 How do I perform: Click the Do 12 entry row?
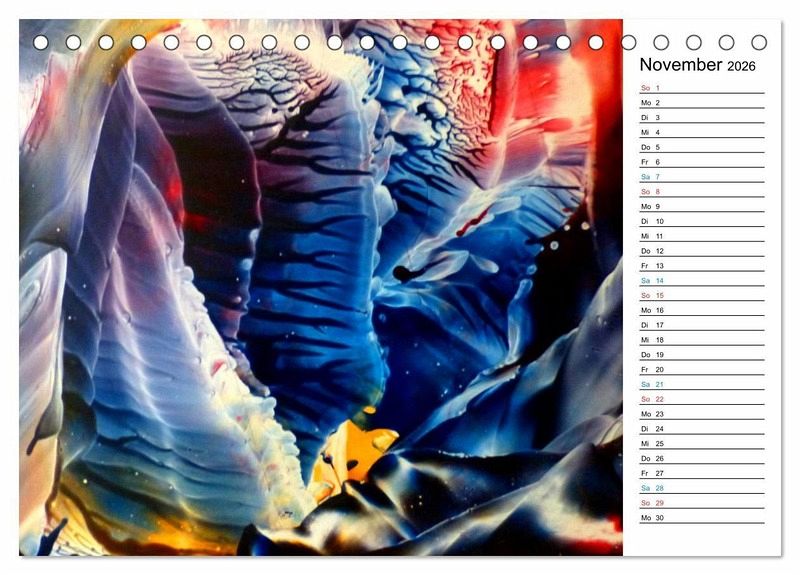pos(701,251)
